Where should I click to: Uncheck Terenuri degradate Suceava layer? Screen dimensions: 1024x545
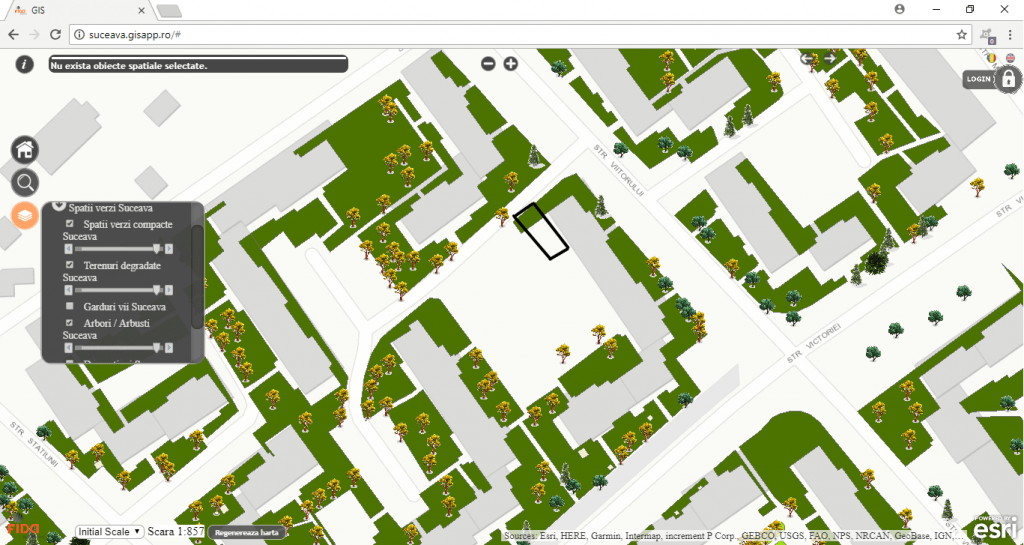[70, 265]
